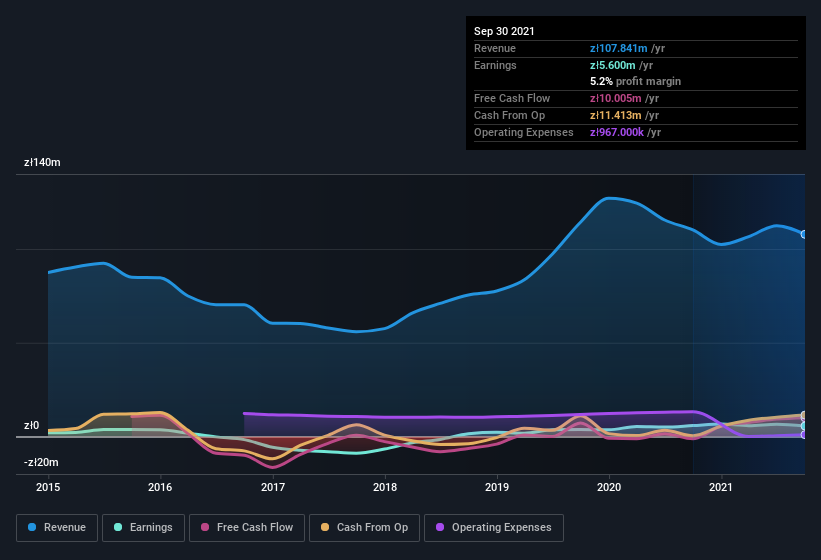Screen dimensions: 821x560
Task: Click the teal Earnings endpoint marker
Action: point(804,426)
